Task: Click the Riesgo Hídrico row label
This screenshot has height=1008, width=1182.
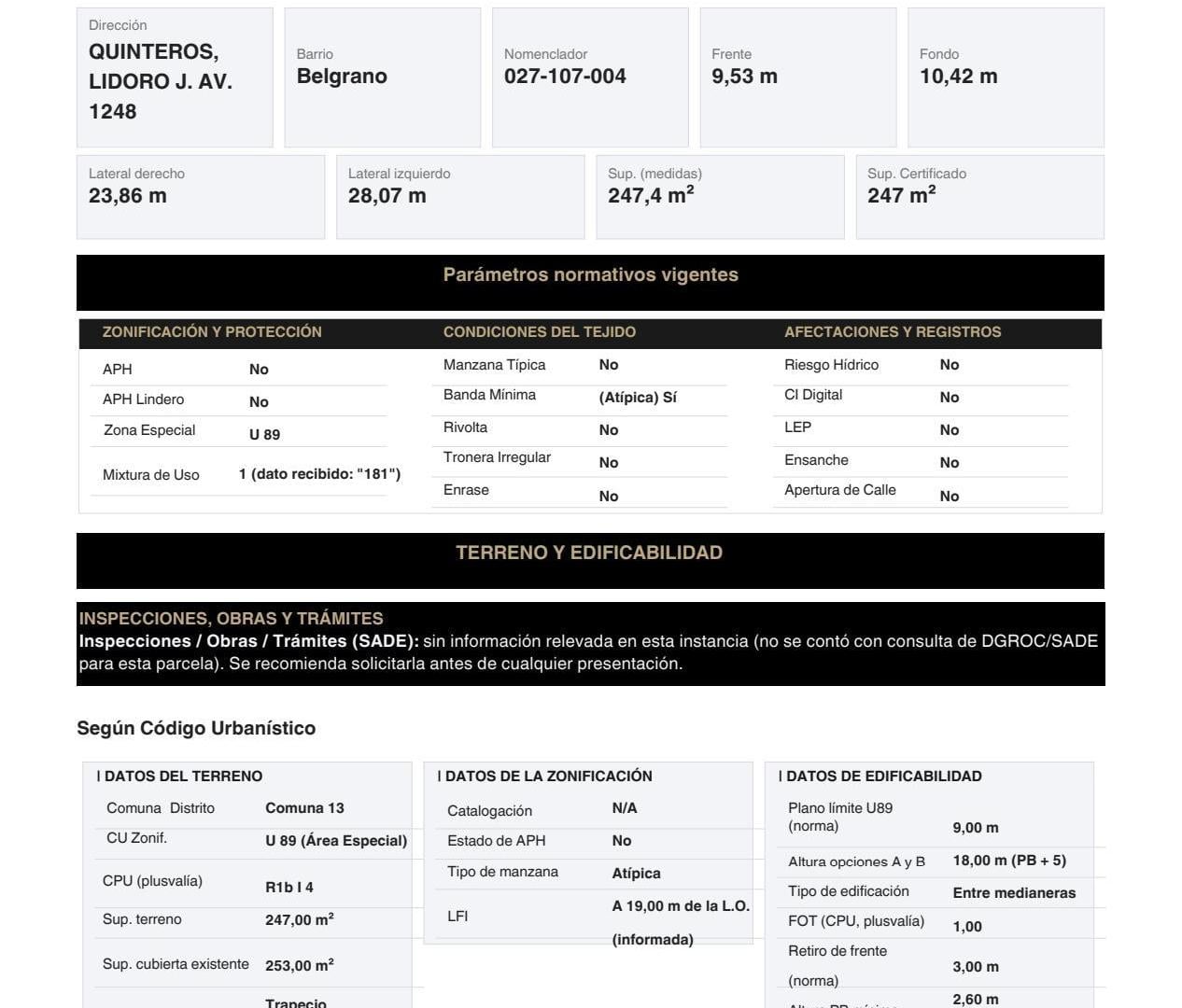Action: (x=831, y=365)
